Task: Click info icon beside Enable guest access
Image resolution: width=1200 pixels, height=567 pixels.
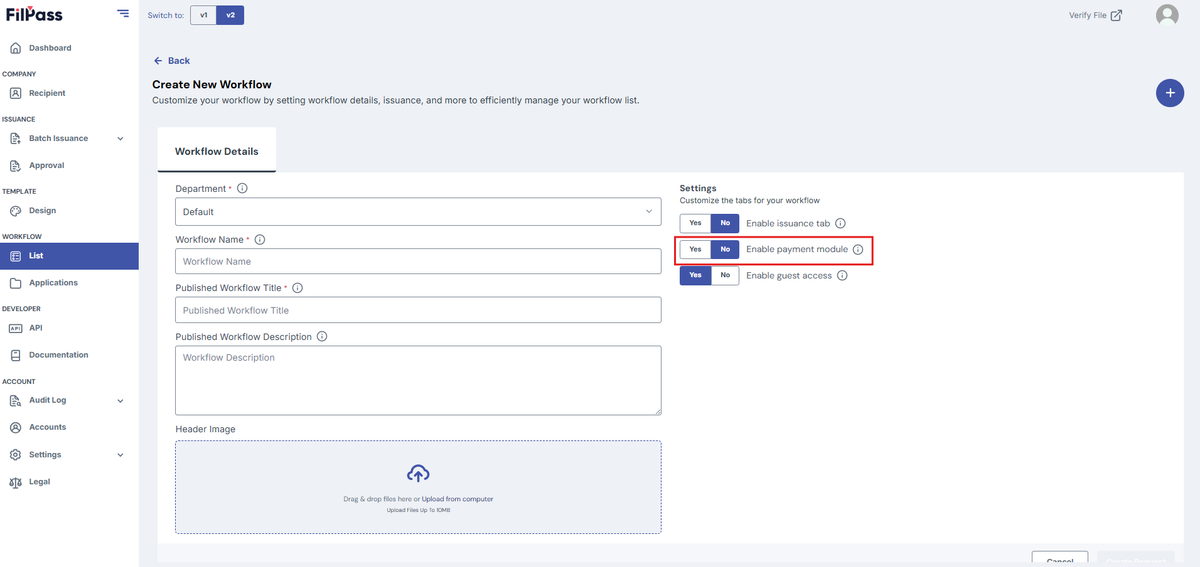Action: tap(842, 276)
